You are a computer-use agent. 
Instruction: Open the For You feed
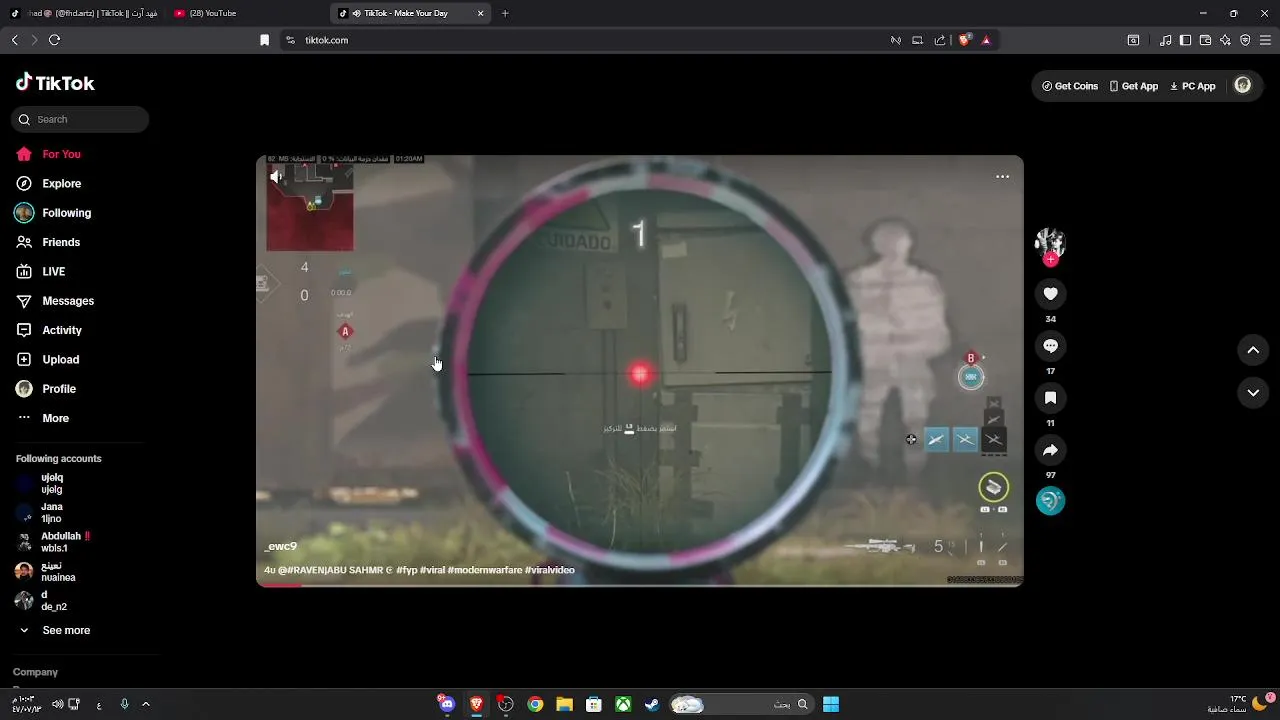48,154
